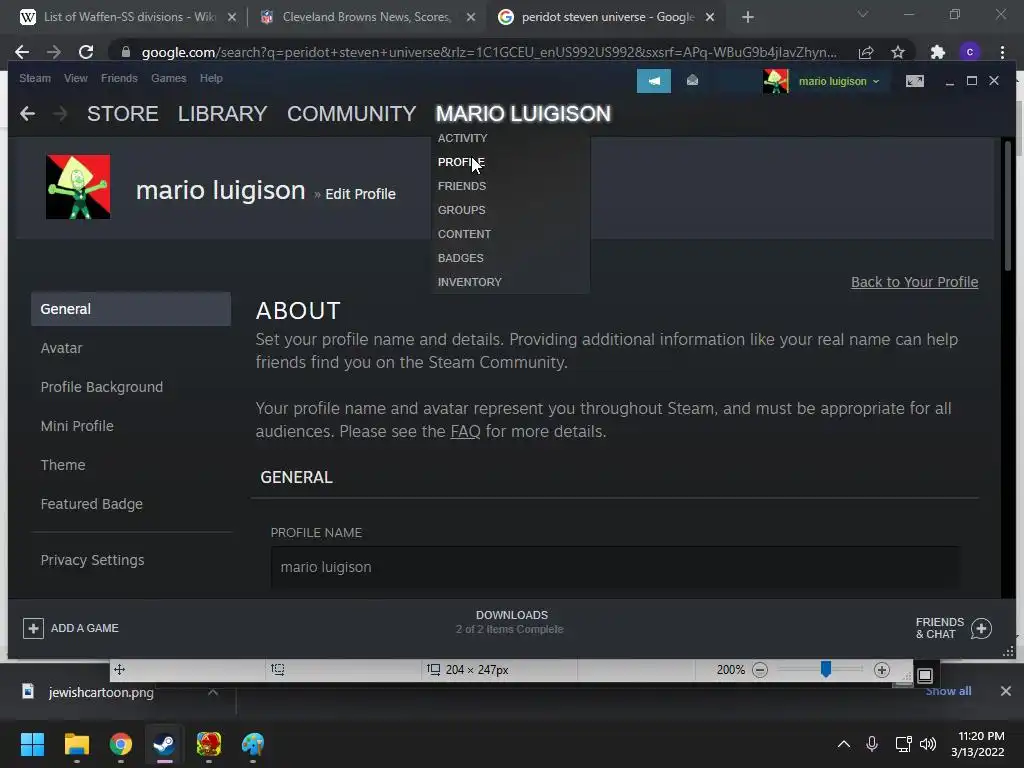Open File Explorer from taskbar
This screenshot has height=768, width=1024.
click(x=76, y=744)
